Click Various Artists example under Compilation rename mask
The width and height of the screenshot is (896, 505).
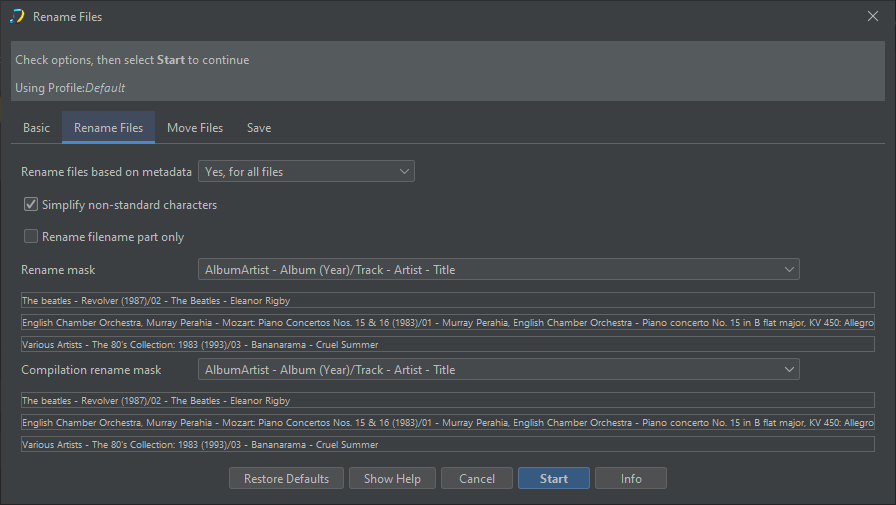[x=447, y=444]
